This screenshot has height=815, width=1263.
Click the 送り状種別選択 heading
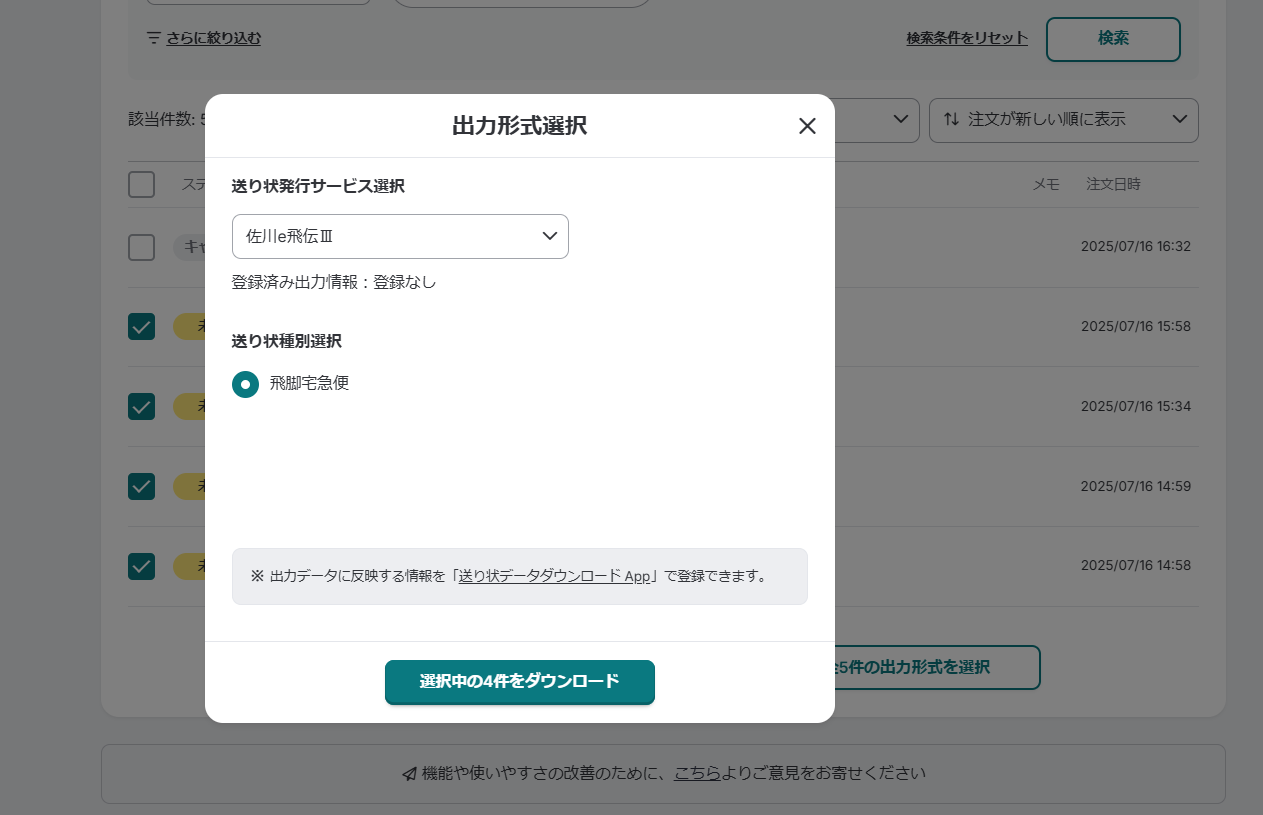tap(287, 341)
